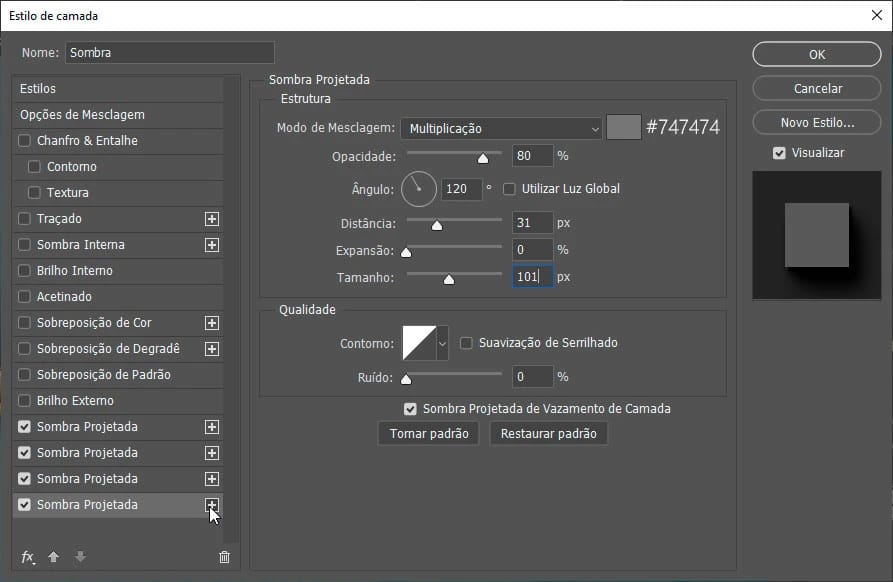Add another Sombra Projetada with its plus icon
This screenshot has width=893, height=582.
coord(211,504)
